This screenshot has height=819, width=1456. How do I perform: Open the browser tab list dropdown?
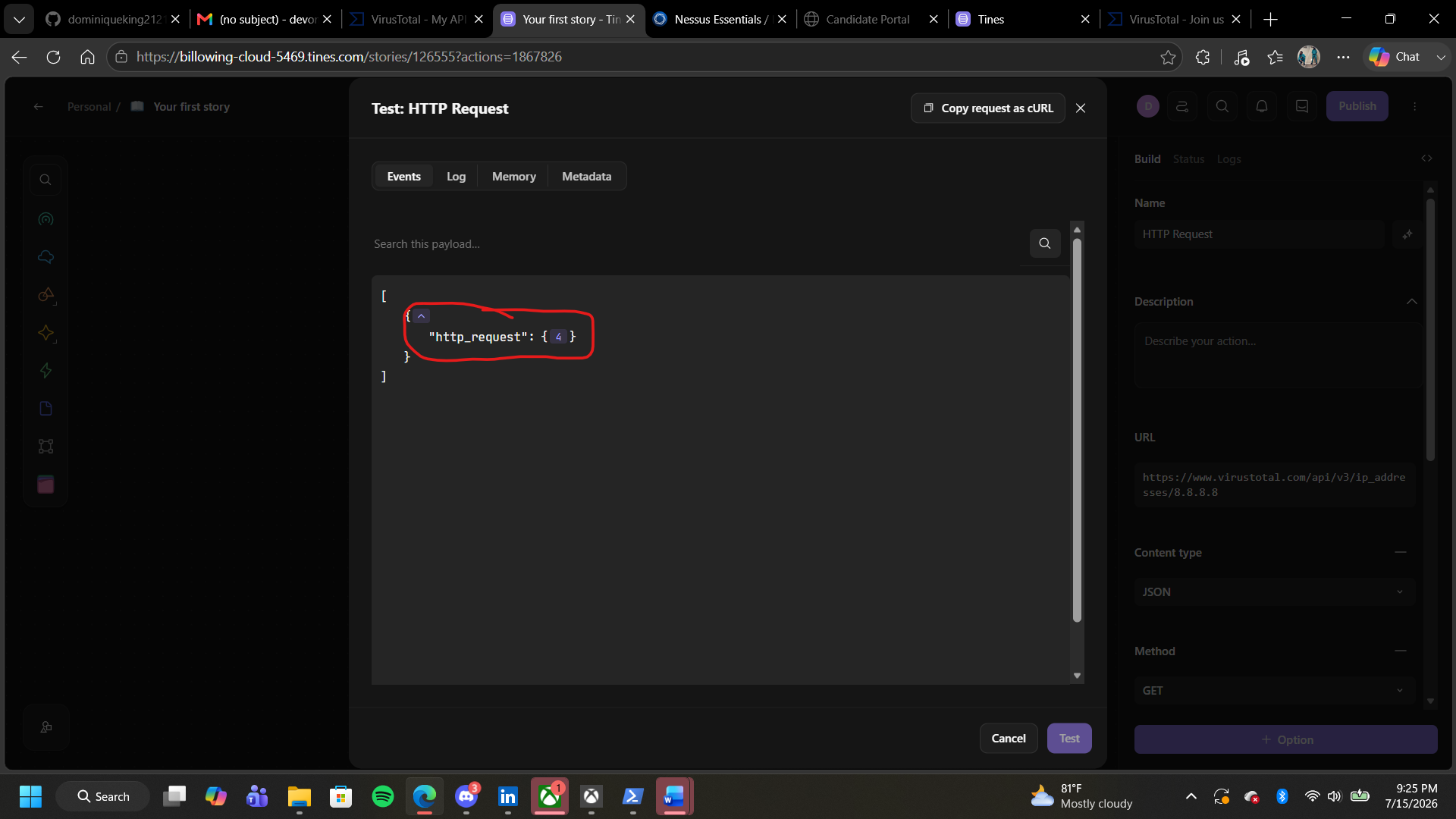(x=19, y=19)
